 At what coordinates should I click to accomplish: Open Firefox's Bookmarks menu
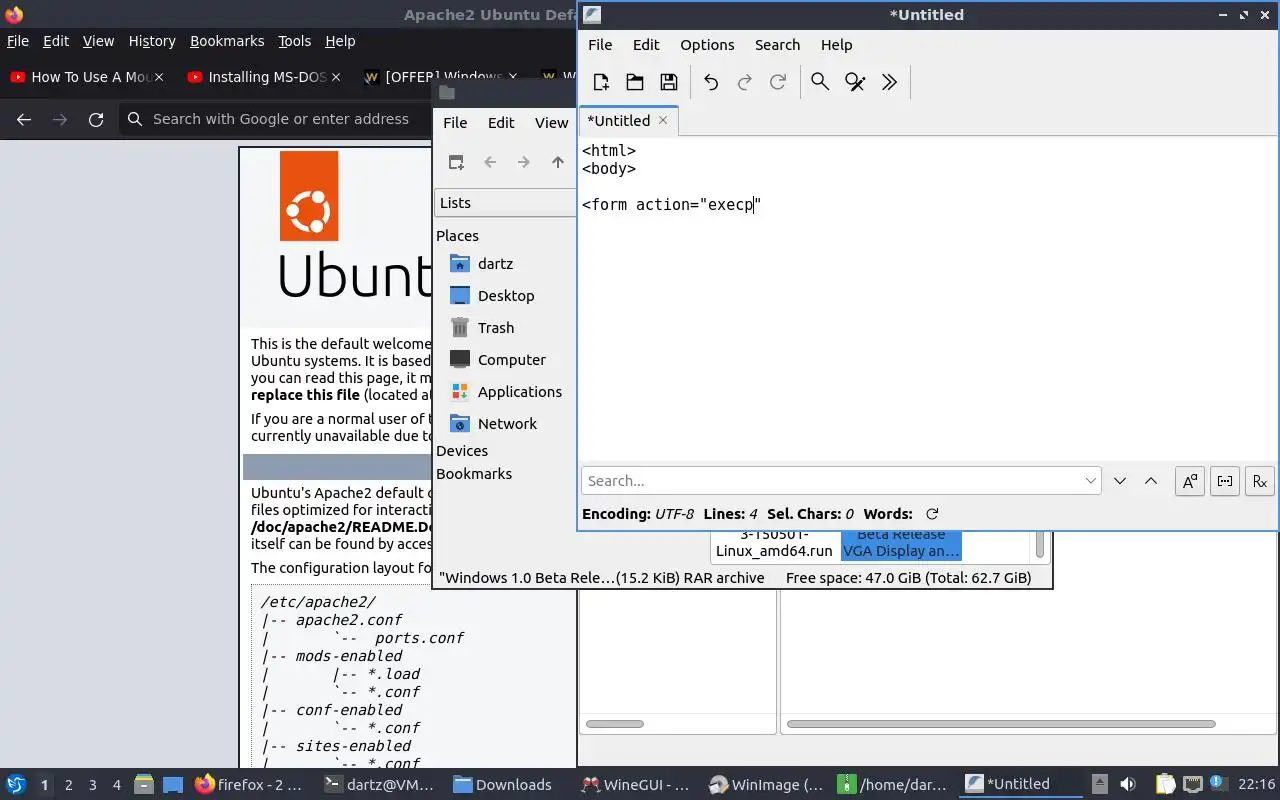click(x=227, y=41)
